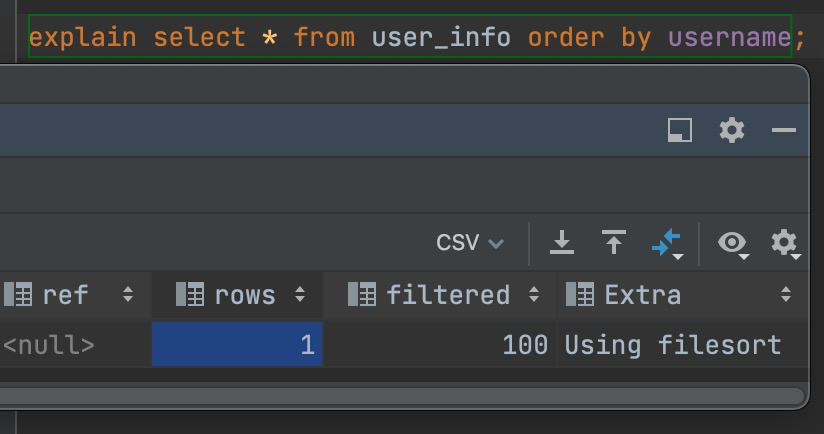Click the "Using filesort" cell
Image resolution: width=824 pixels, height=434 pixels.
click(x=672, y=345)
